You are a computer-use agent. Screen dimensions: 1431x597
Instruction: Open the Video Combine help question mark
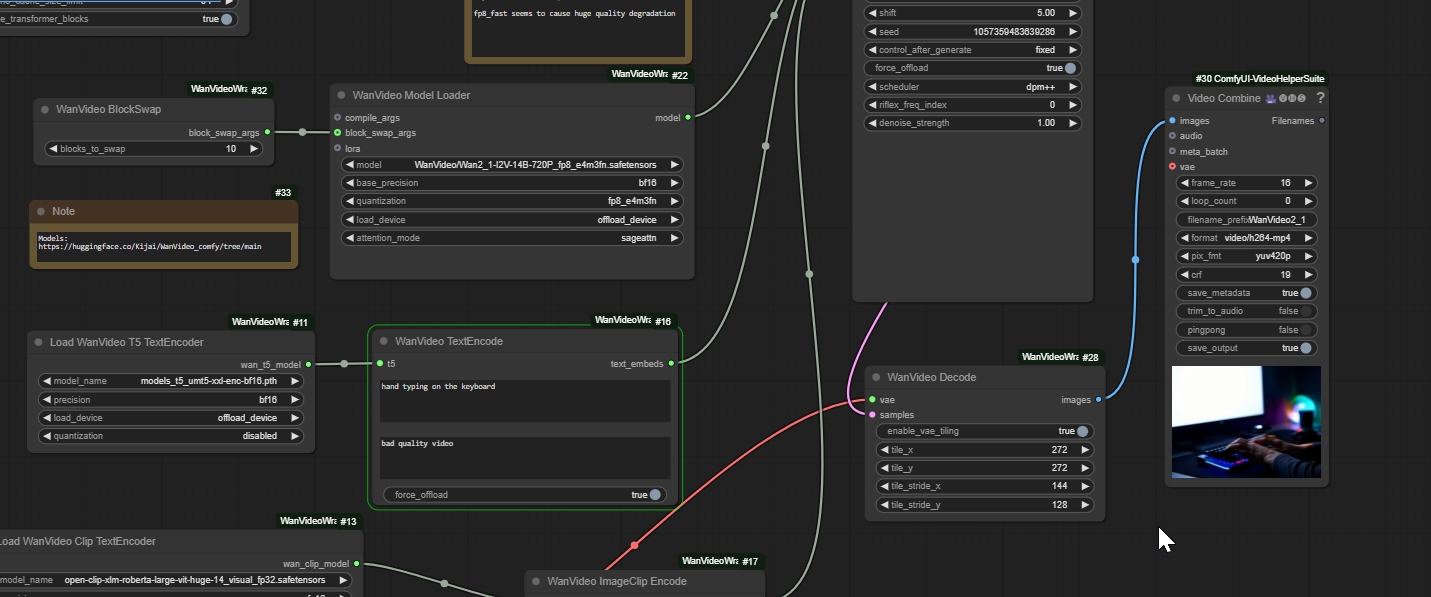pyautogui.click(x=1320, y=98)
